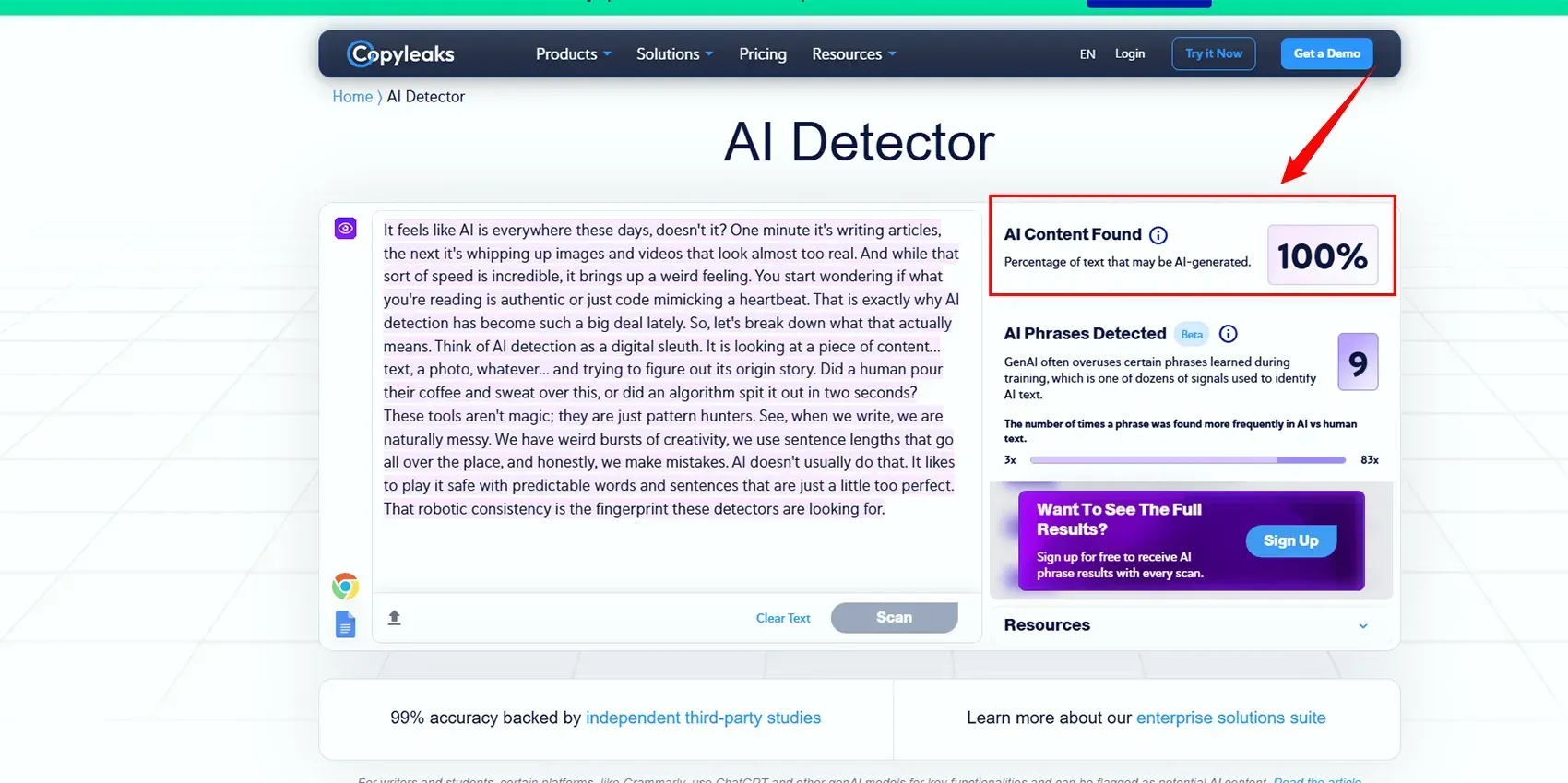Open the Resources navigation dropdown
This screenshot has height=783, width=1568.
[x=853, y=54]
